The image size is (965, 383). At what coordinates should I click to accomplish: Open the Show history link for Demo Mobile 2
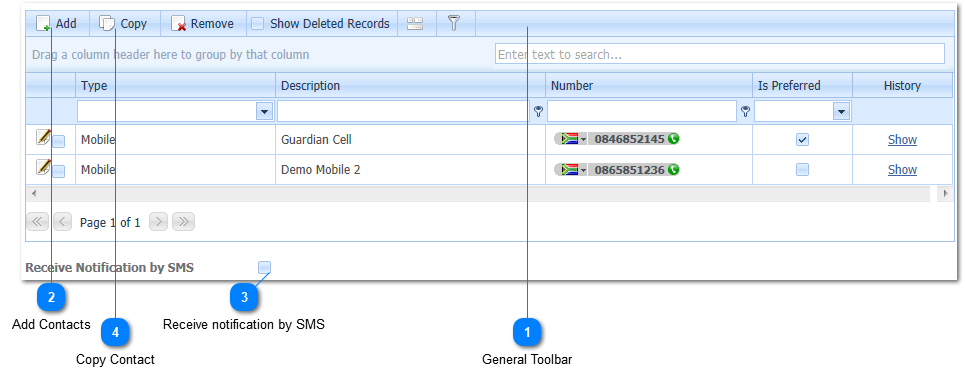(x=902, y=169)
